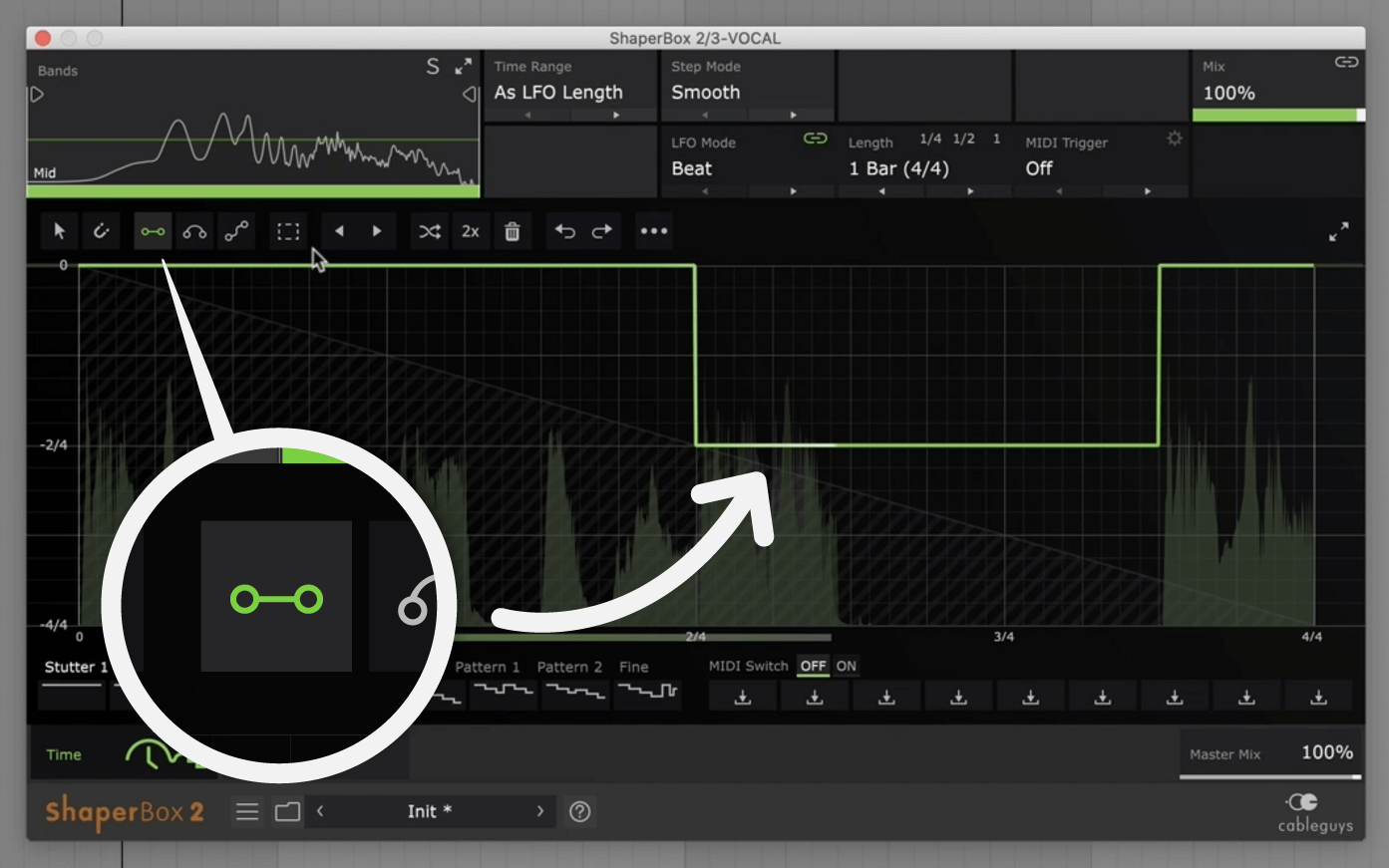
Task: Toggle the LFO Mode link icon
Action: tap(816, 139)
